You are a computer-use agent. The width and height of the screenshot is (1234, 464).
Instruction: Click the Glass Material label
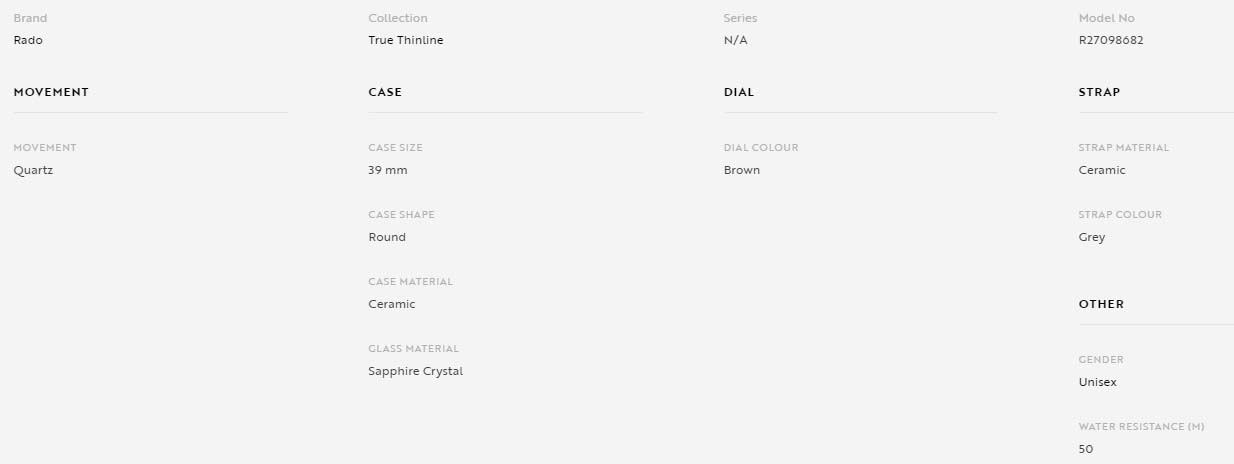tap(414, 349)
